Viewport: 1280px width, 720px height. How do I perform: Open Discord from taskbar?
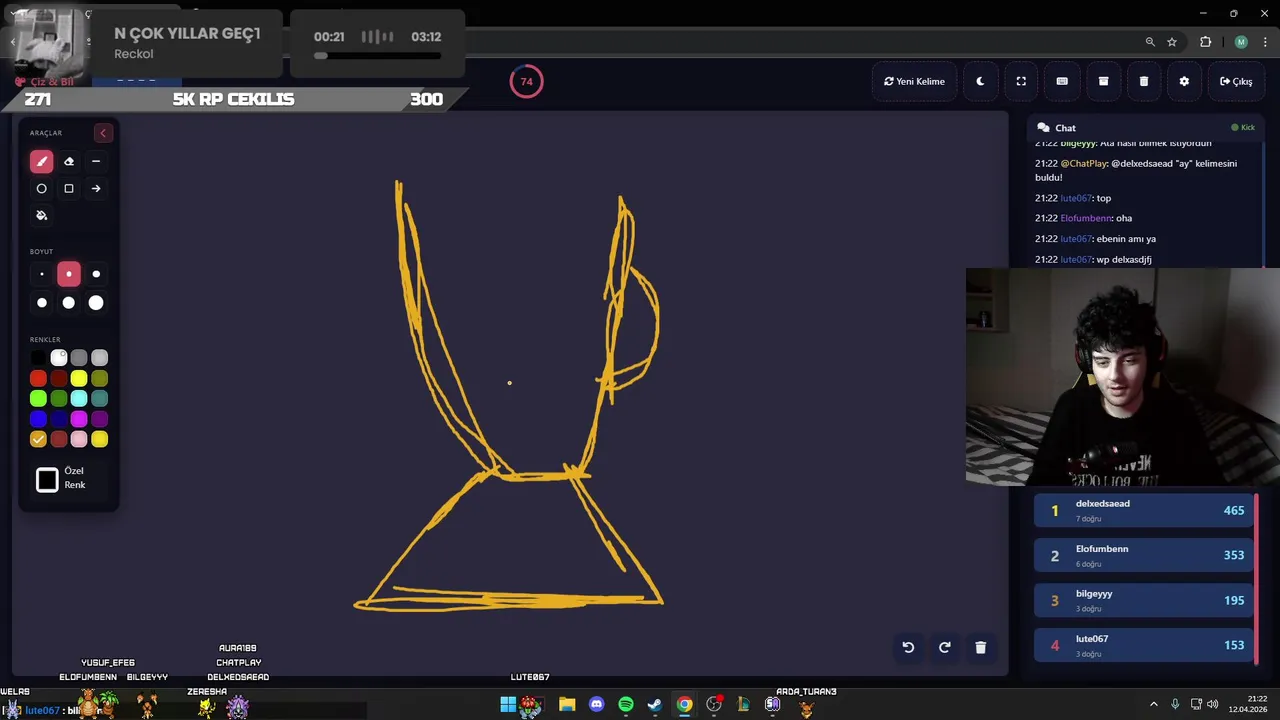tap(597, 705)
